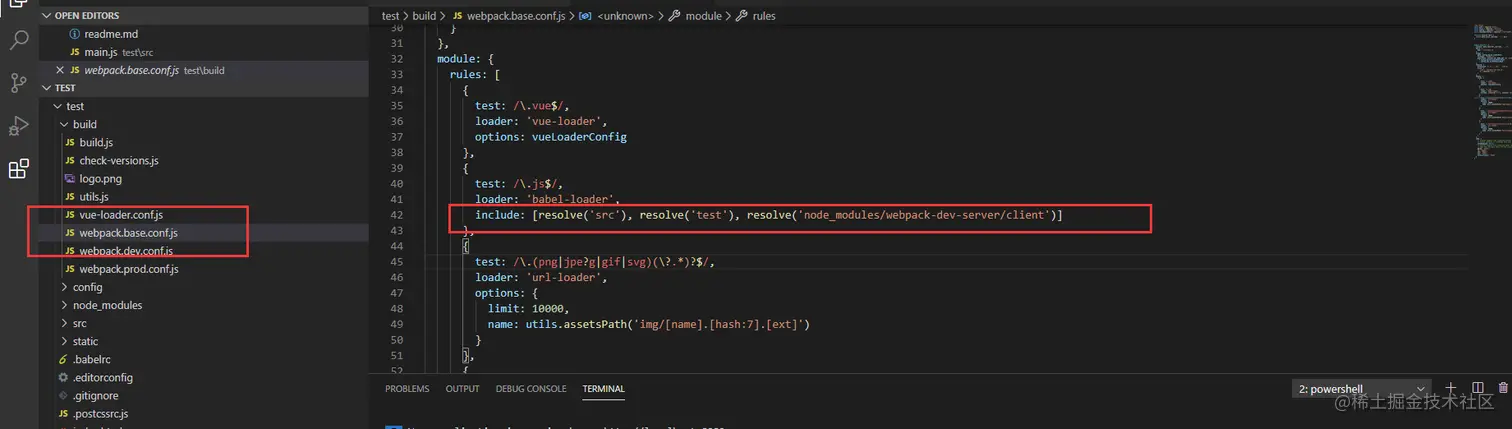The width and height of the screenshot is (1512, 429).
Task: Kill terminal with the trash icon
Action: coord(1503,388)
